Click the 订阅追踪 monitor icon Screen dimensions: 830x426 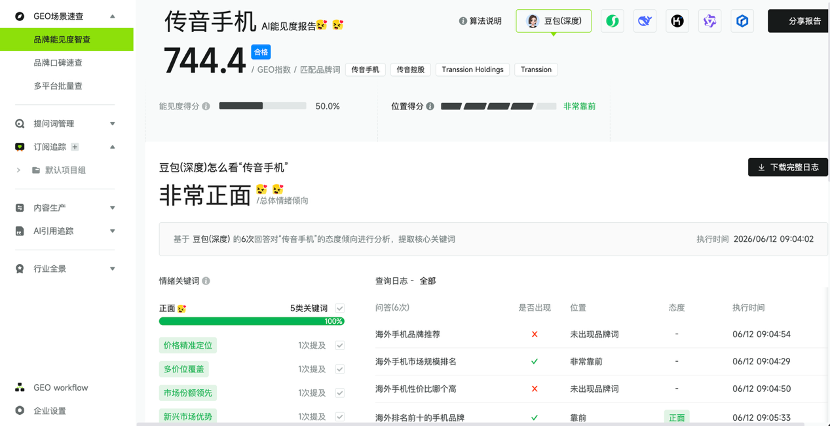click(x=20, y=147)
